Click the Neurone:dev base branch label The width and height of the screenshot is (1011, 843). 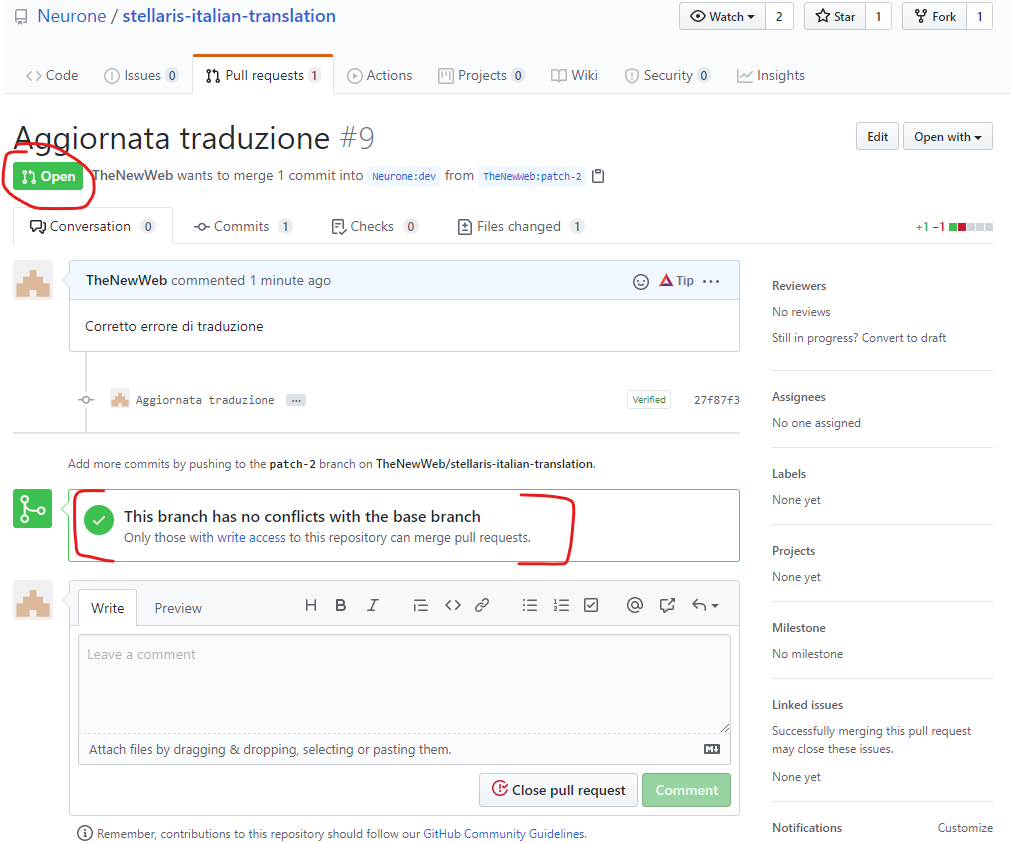404,176
